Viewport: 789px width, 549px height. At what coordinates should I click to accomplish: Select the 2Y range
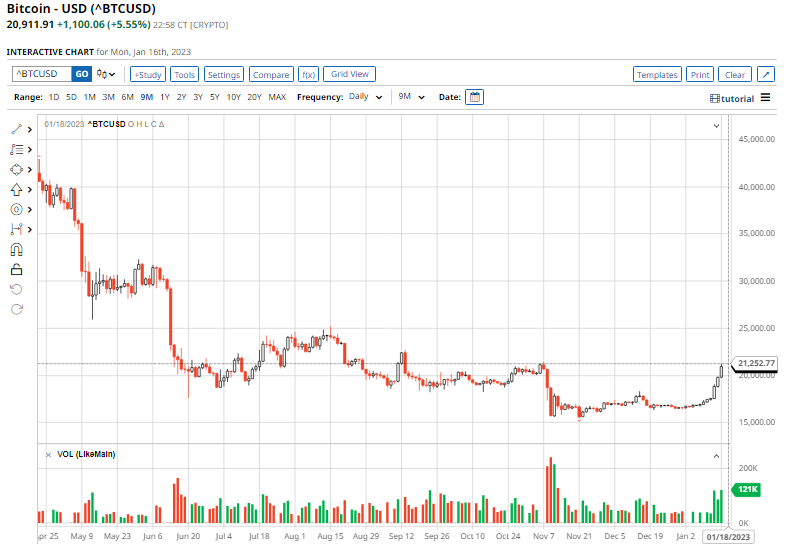(x=181, y=97)
